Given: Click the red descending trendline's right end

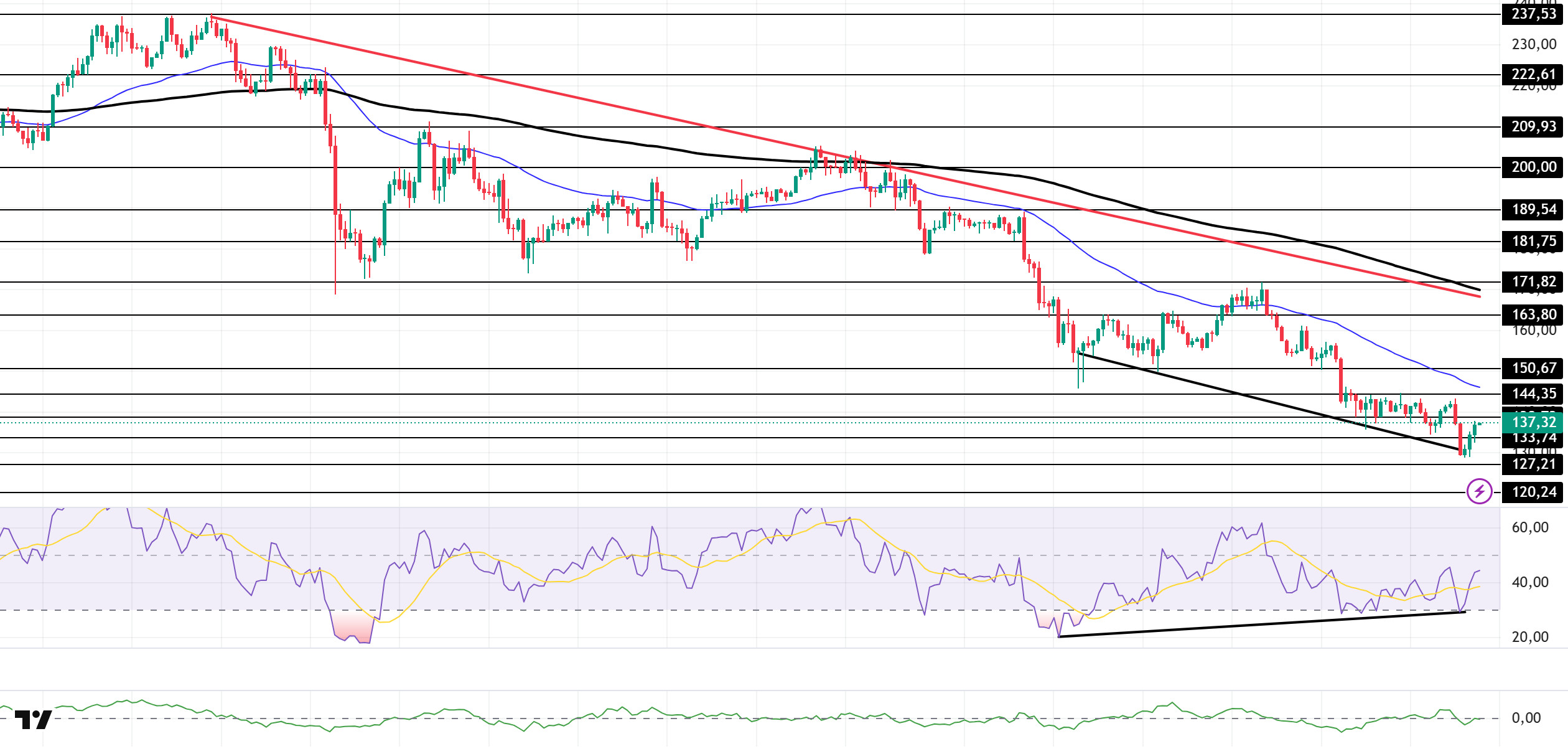Looking at the screenshot, I should [x=1478, y=296].
